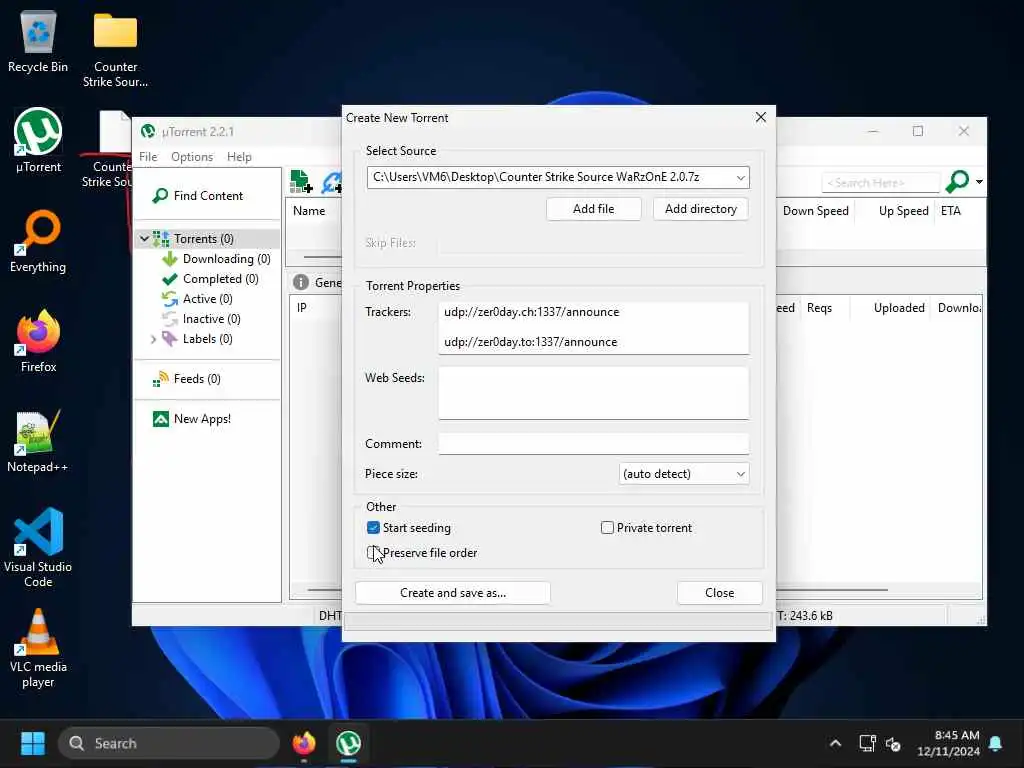Screen dimensions: 1024x768
Task: Select Feeds (0) in the sidebar
Action: tap(197, 379)
